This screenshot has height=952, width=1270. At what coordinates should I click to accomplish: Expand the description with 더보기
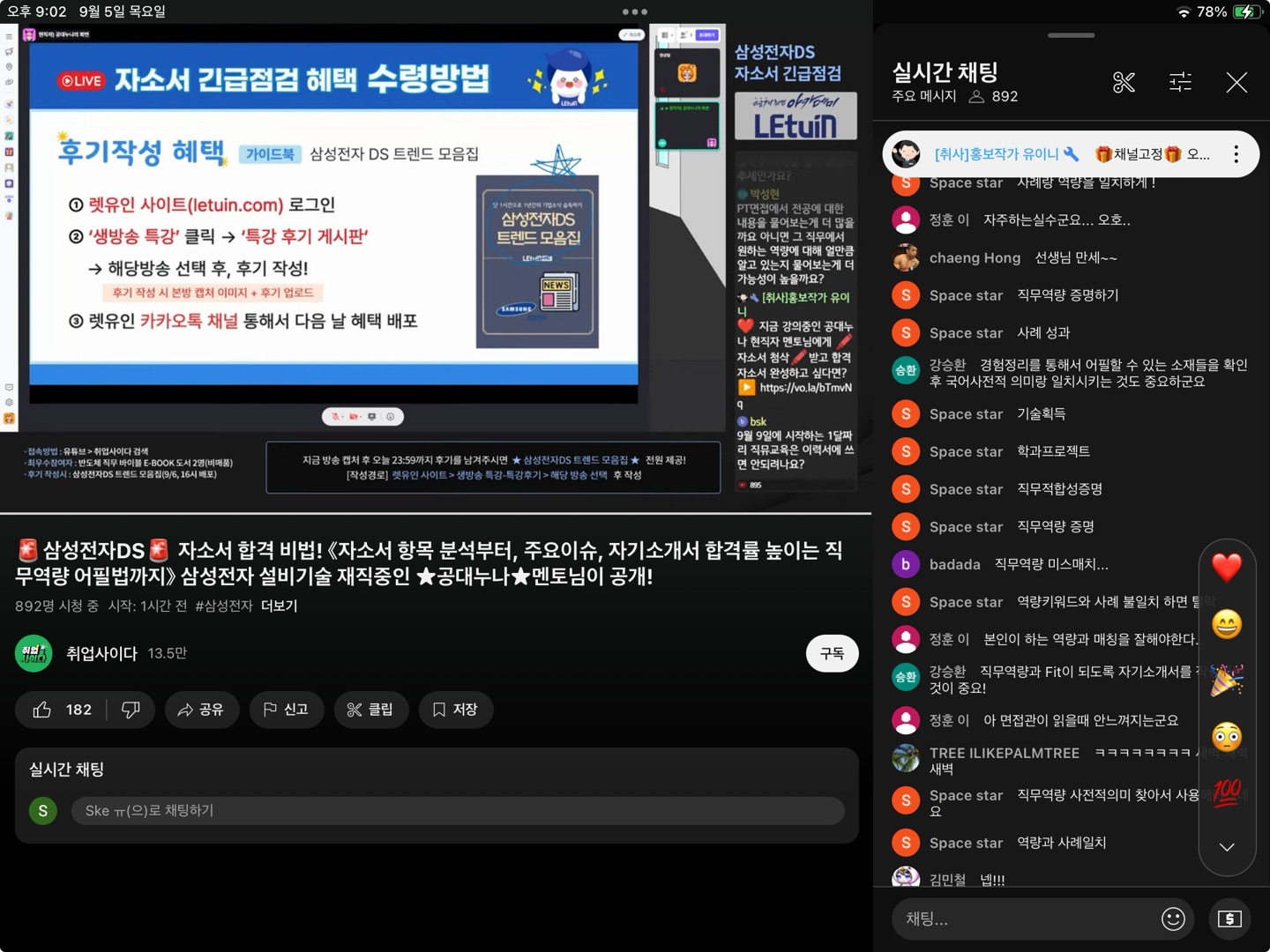click(x=279, y=606)
